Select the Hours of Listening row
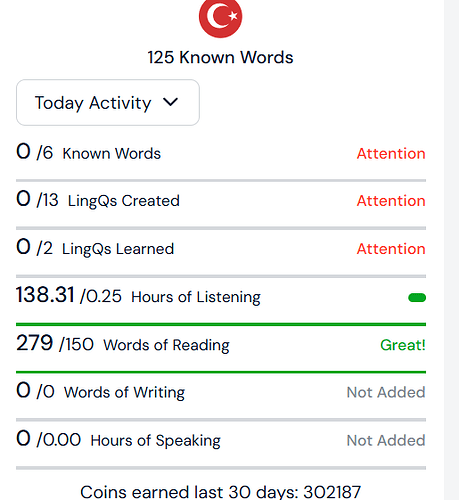Image resolution: width=459 pixels, height=500 pixels. 221,297
